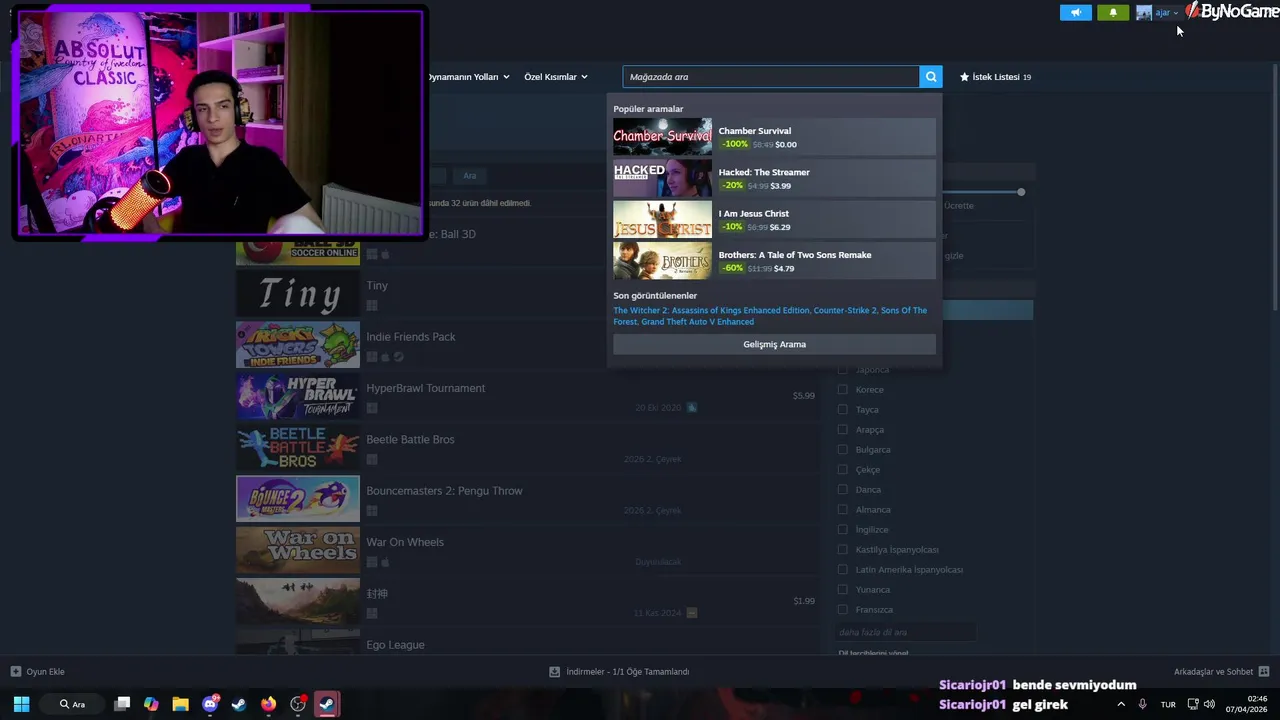Open Chamber Survival thumbnail image
The width and height of the screenshot is (1280, 720).
click(x=662, y=137)
